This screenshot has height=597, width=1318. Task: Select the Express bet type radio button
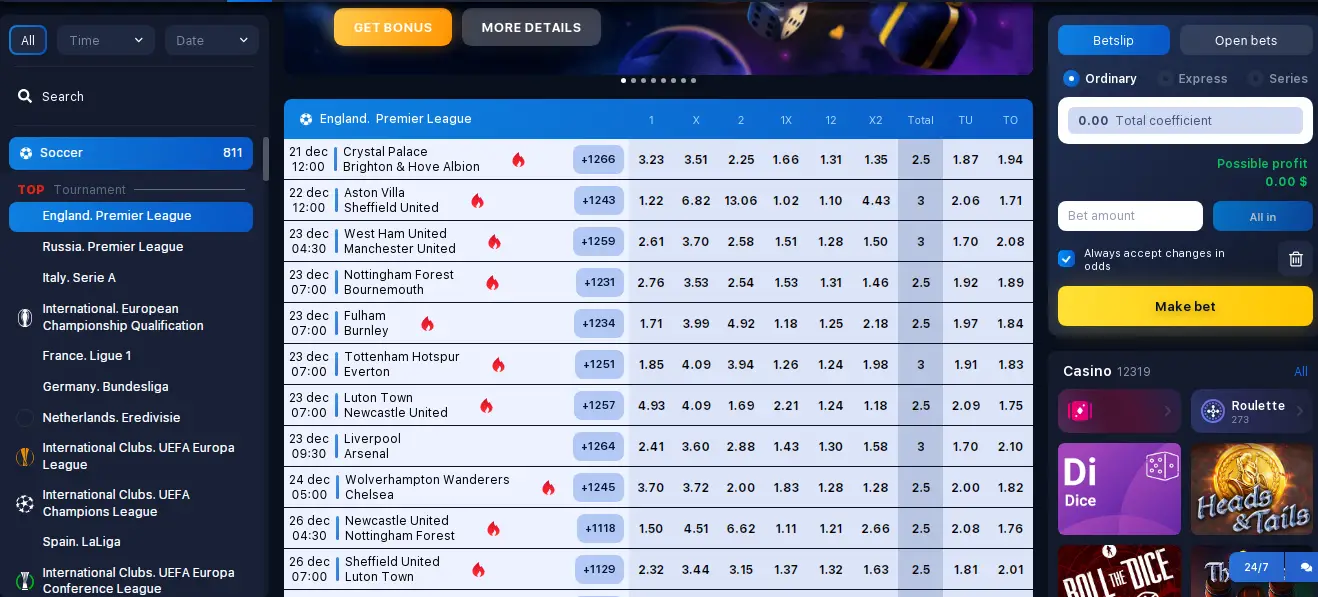(1165, 78)
